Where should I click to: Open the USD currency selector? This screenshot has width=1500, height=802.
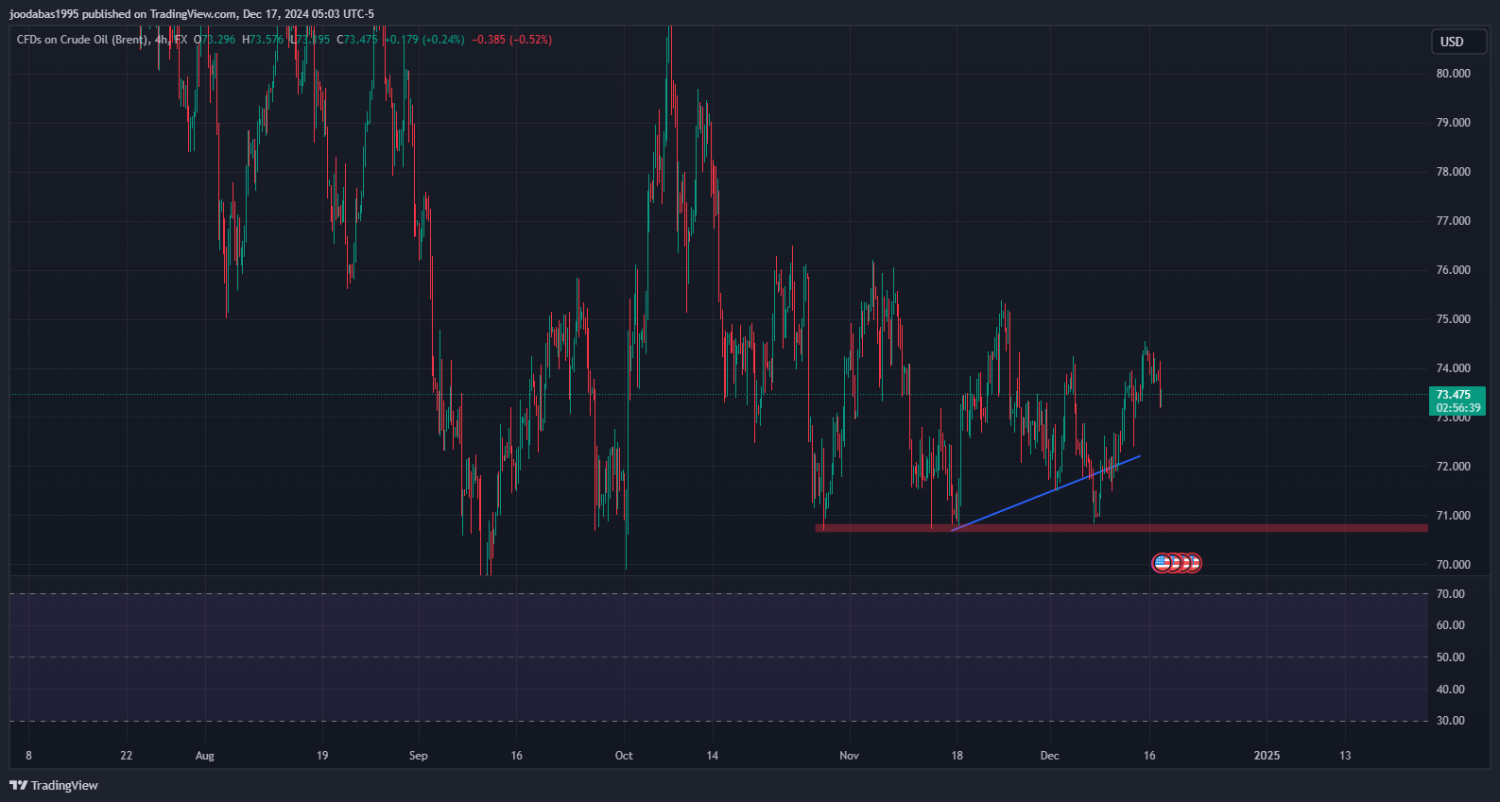[1450, 42]
